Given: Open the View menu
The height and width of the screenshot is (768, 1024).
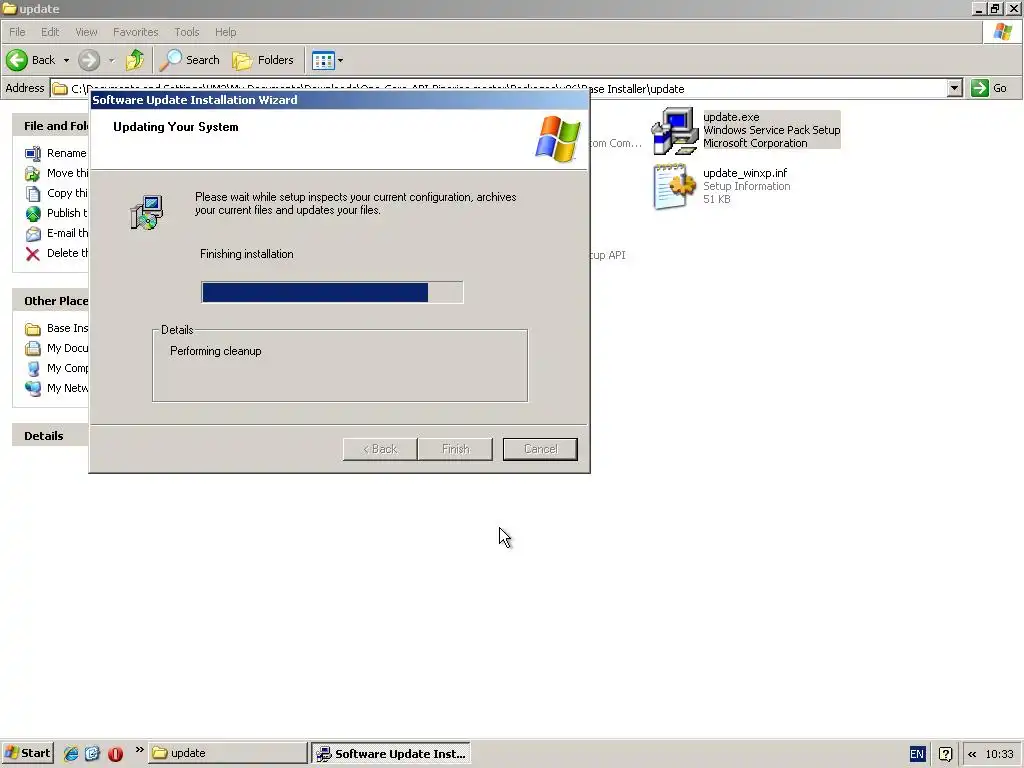Looking at the screenshot, I should pyautogui.click(x=86, y=32).
